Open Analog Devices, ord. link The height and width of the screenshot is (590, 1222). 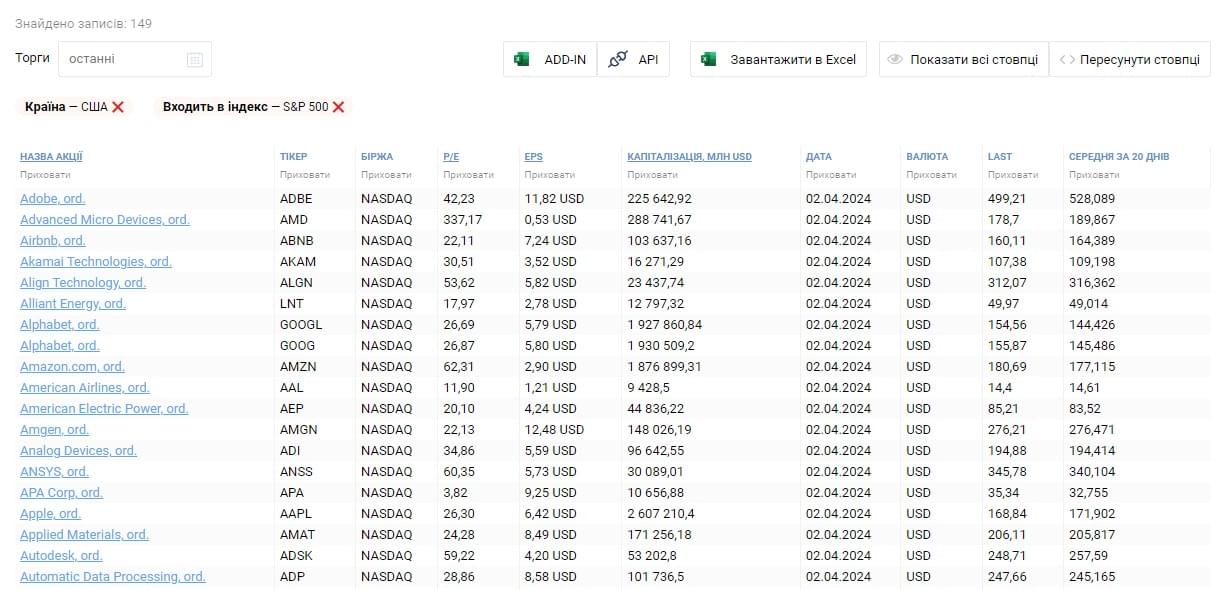[x=78, y=450]
